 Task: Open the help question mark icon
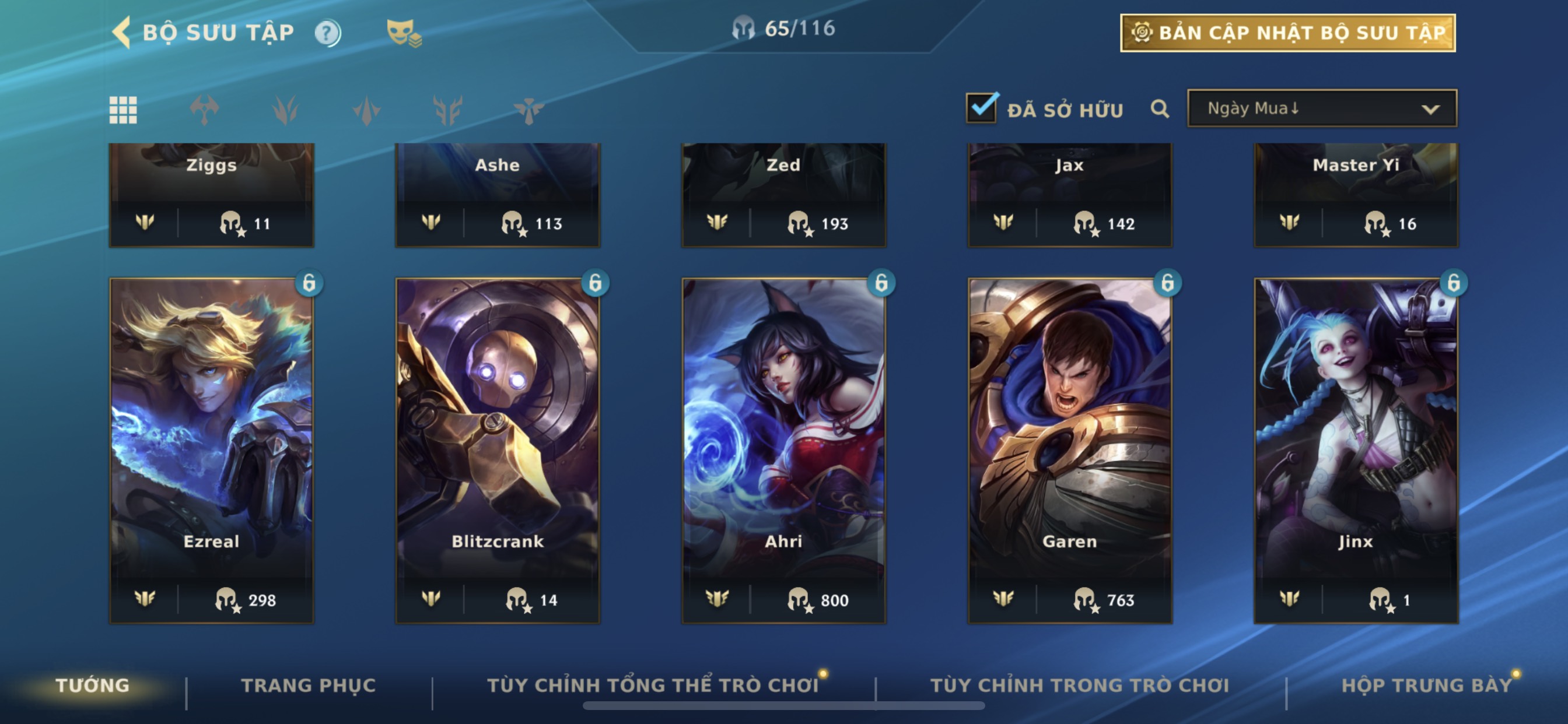pyautogui.click(x=327, y=33)
